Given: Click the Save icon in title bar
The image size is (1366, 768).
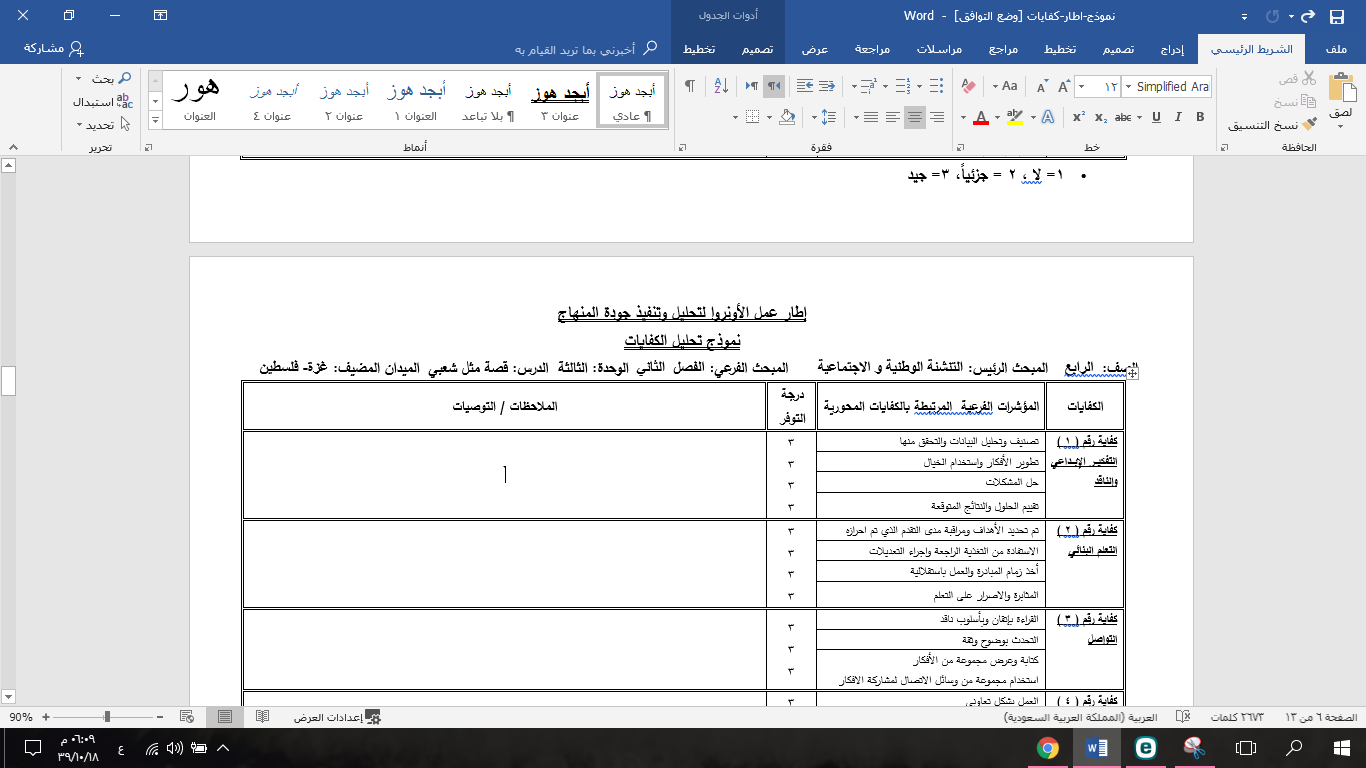Looking at the screenshot, I should (x=1336, y=16).
